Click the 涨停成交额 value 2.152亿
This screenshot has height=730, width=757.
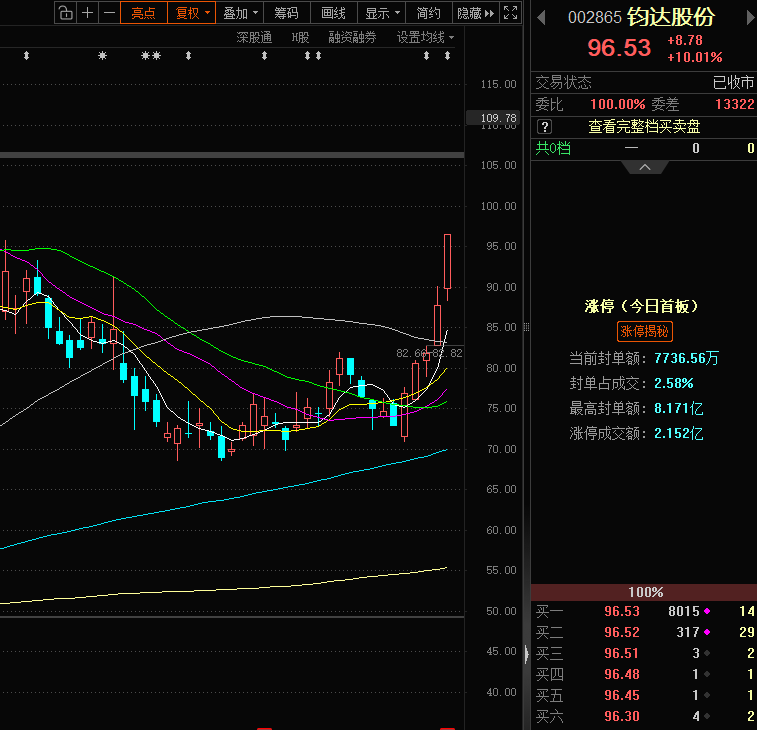(x=679, y=434)
